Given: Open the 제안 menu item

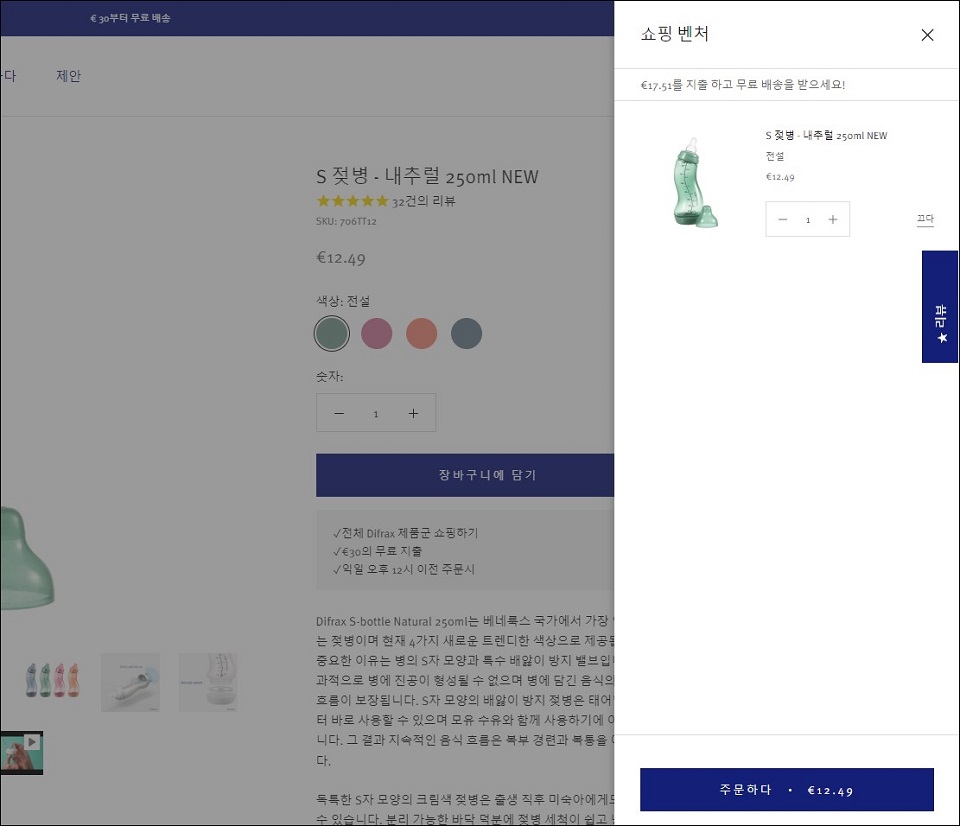Looking at the screenshot, I should [x=69, y=75].
